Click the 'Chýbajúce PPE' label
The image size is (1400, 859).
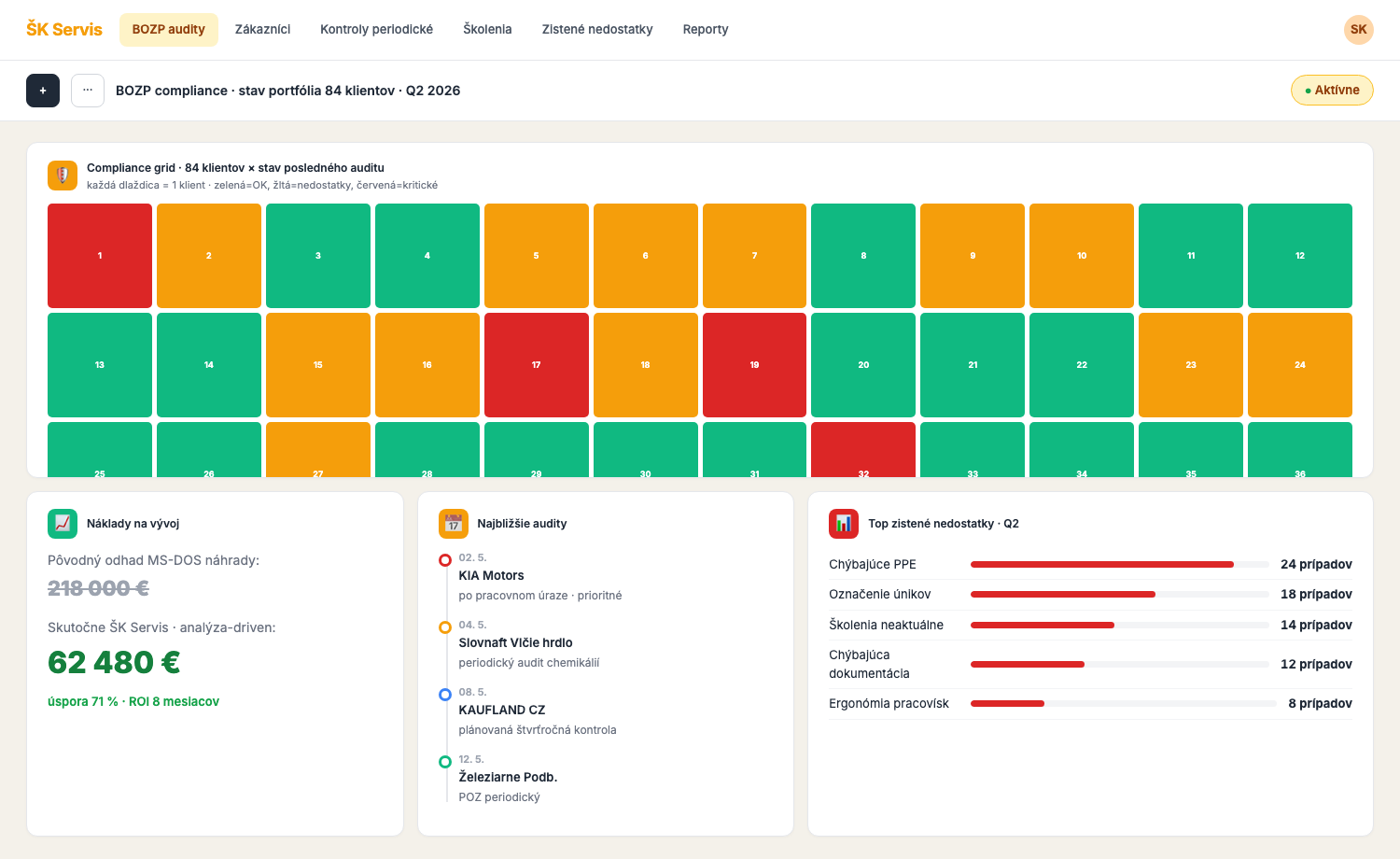[x=873, y=565]
